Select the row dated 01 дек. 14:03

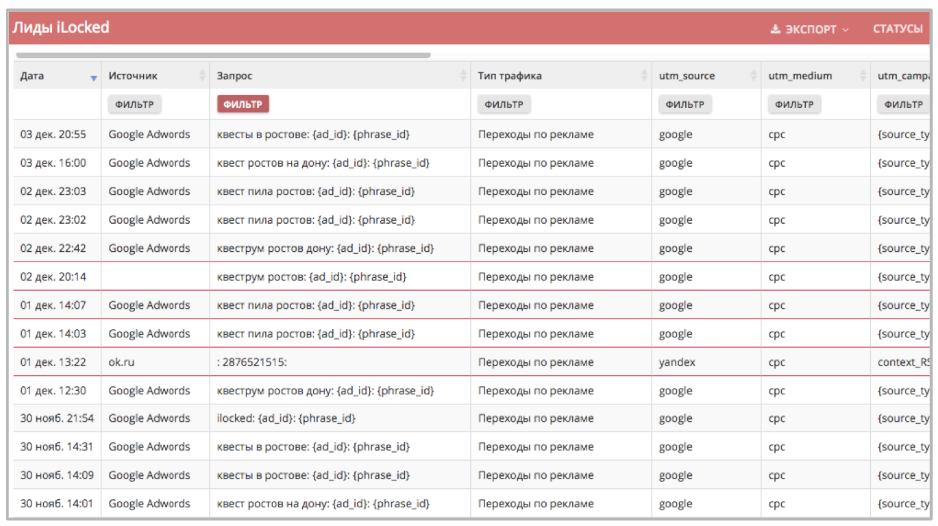point(471,333)
